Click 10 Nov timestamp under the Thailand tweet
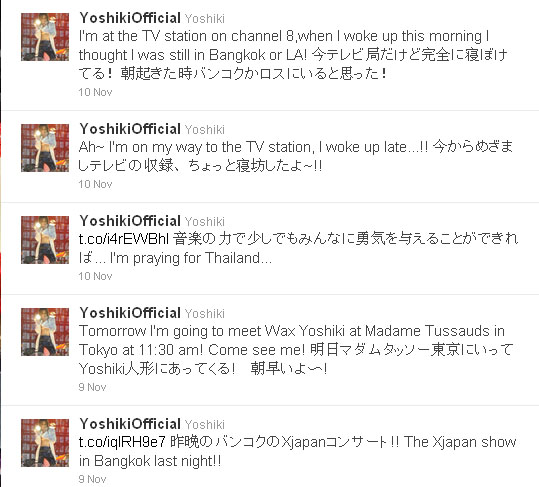This screenshot has height=487, width=539. 95,276
